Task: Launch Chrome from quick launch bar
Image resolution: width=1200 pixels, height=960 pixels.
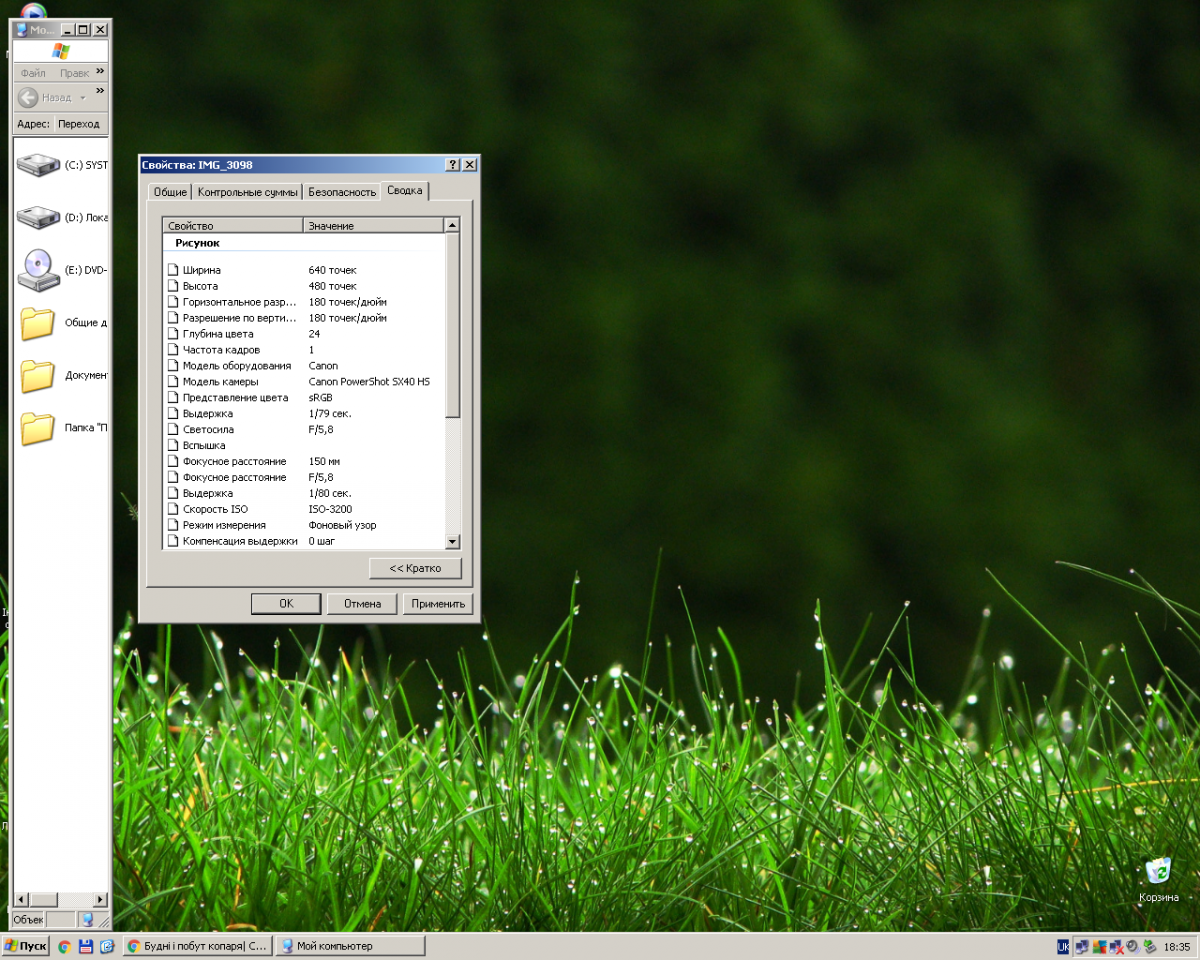Action: point(64,946)
